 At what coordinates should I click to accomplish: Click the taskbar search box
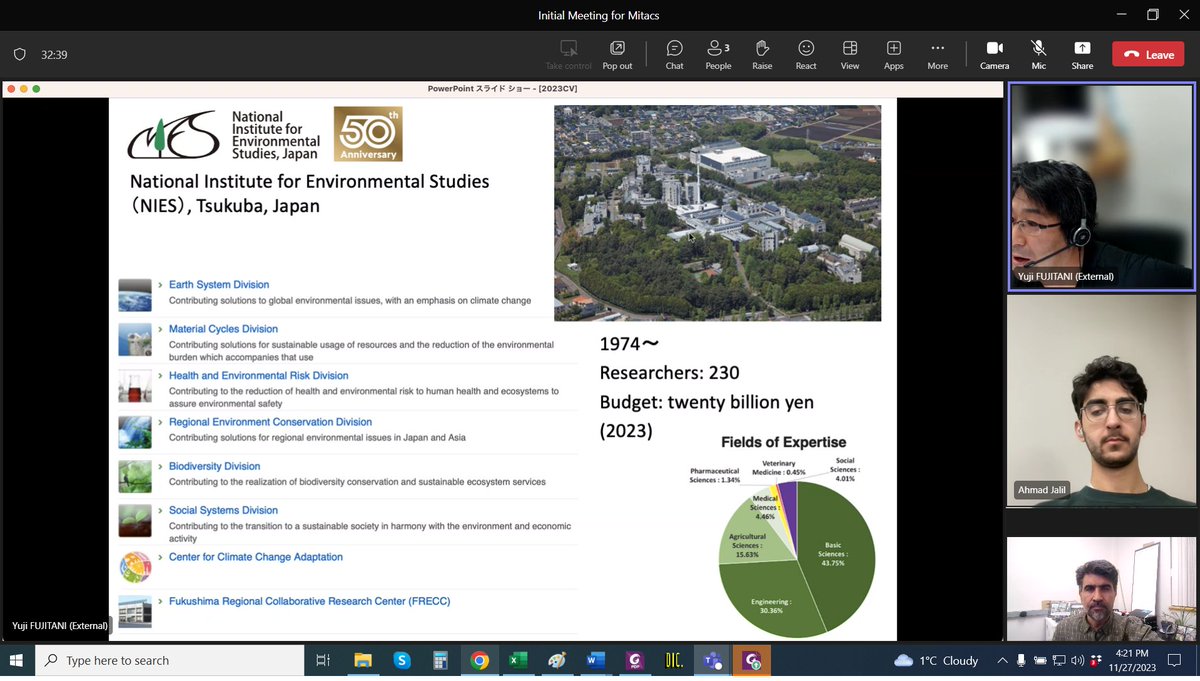click(x=170, y=660)
